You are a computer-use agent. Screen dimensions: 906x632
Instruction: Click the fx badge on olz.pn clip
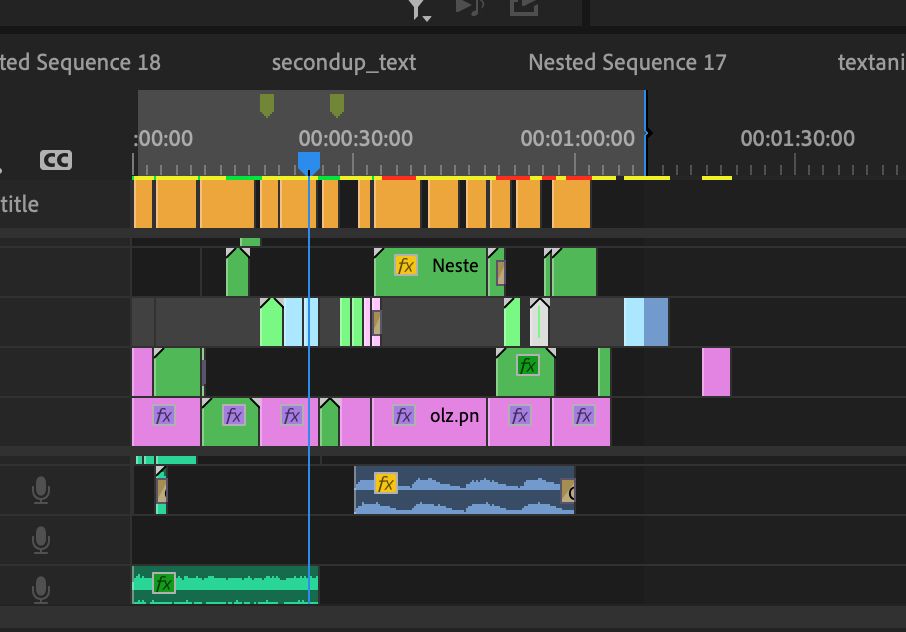point(403,415)
